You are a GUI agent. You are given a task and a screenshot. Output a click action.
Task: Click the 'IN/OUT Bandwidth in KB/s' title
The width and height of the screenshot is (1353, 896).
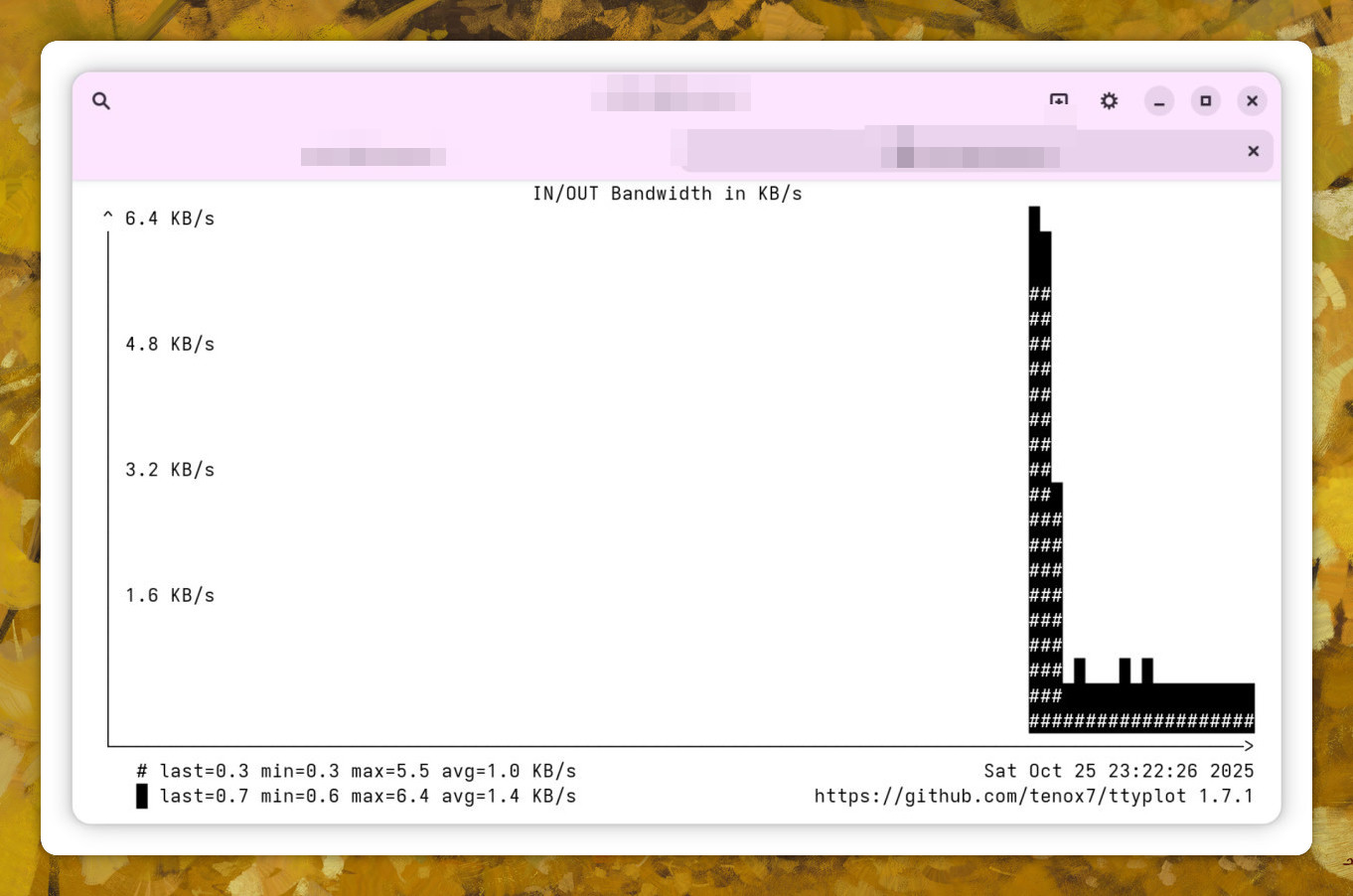point(667,194)
